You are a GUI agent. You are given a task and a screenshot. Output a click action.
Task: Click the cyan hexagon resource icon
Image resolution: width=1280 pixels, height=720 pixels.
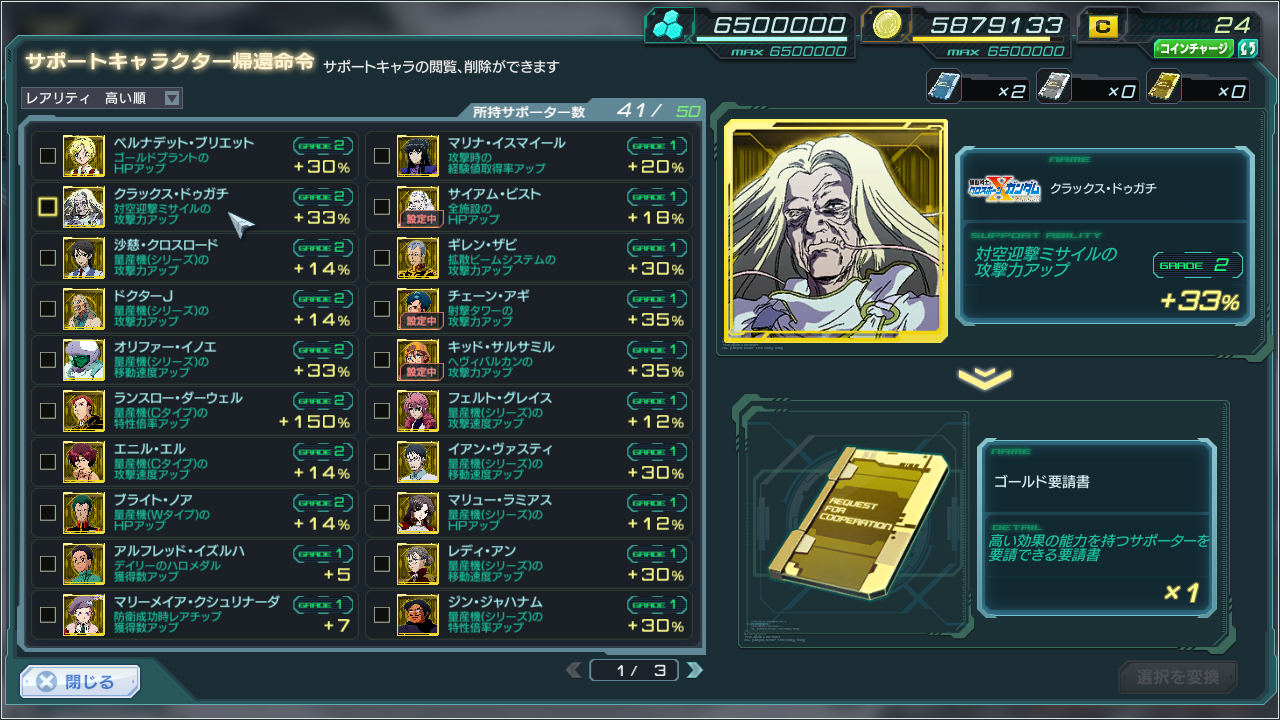(x=667, y=25)
